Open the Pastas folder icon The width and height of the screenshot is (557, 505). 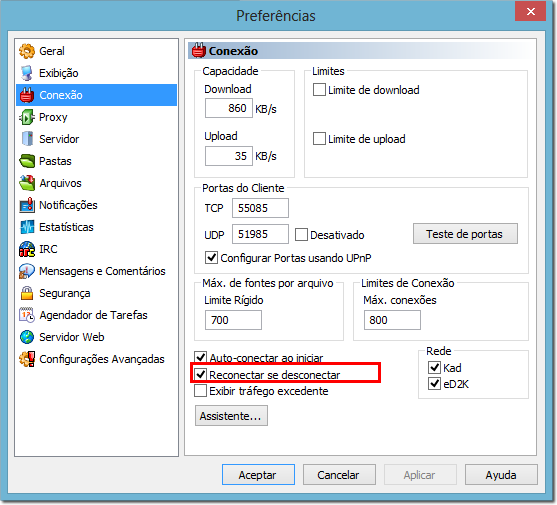[27, 161]
